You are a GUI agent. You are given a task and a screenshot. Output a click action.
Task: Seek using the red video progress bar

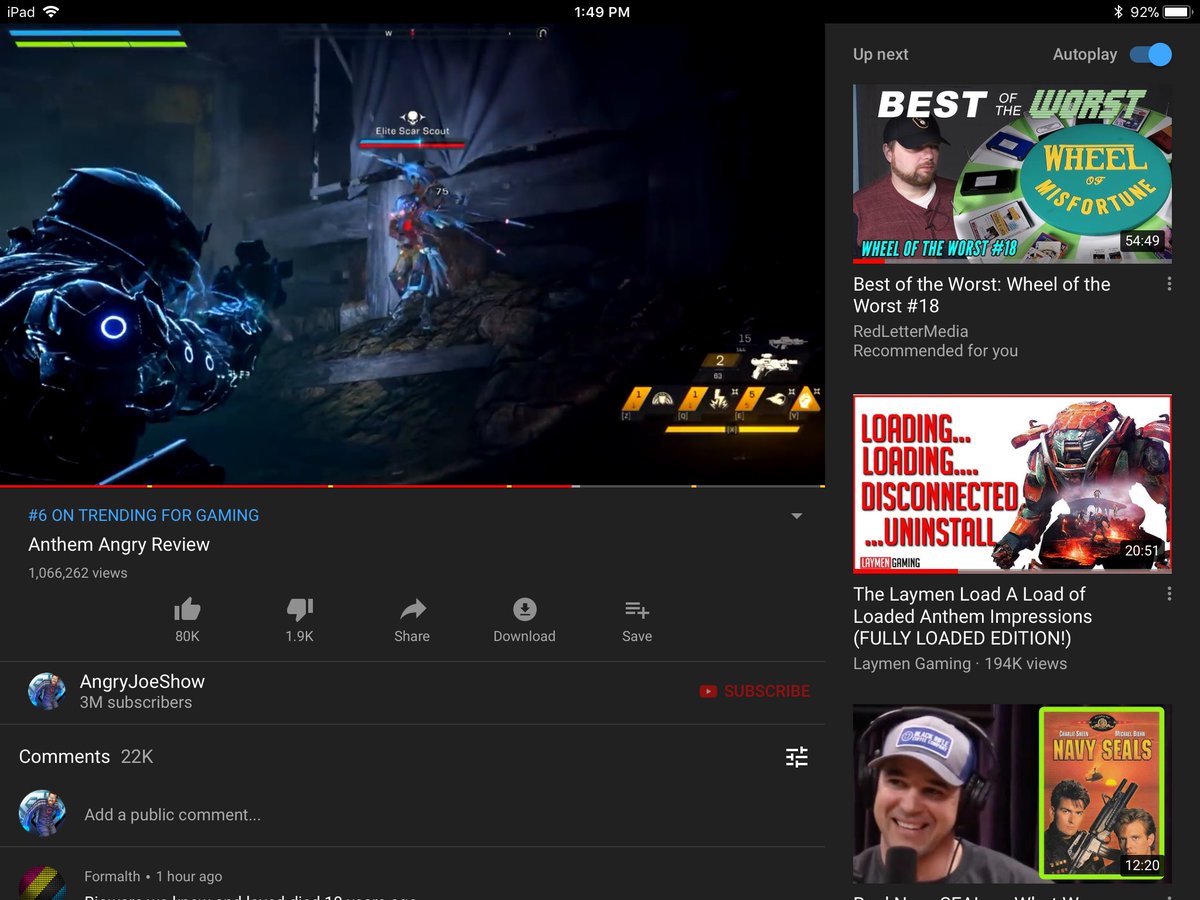pos(288,486)
